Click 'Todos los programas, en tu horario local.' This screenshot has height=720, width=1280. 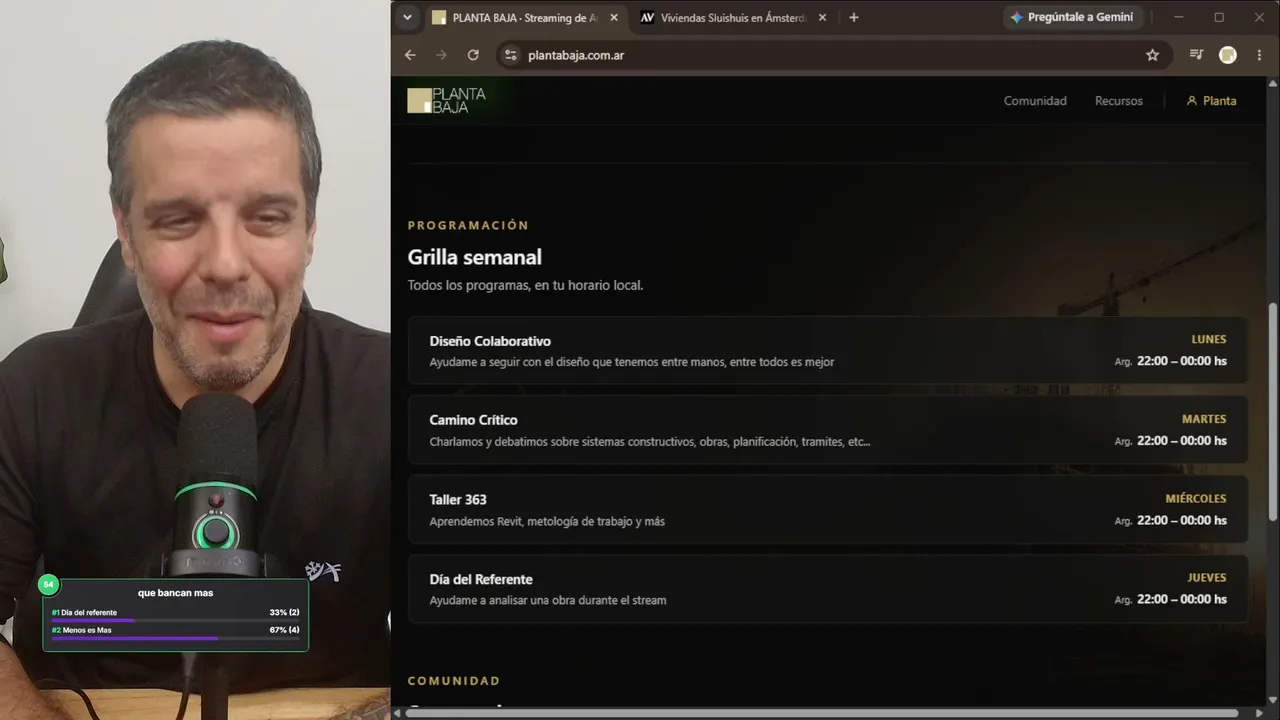pyautogui.click(x=525, y=285)
